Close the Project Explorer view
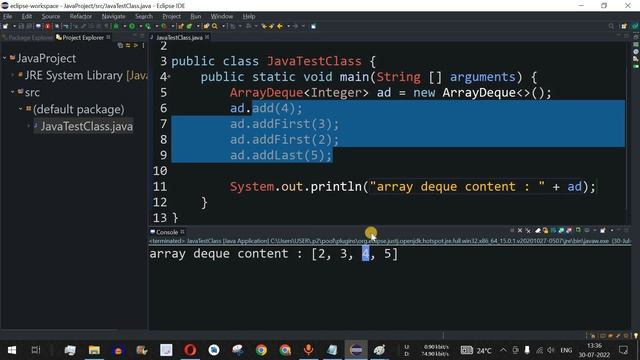Image resolution: width=640 pixels, height=360 pixels. (108, 37)
